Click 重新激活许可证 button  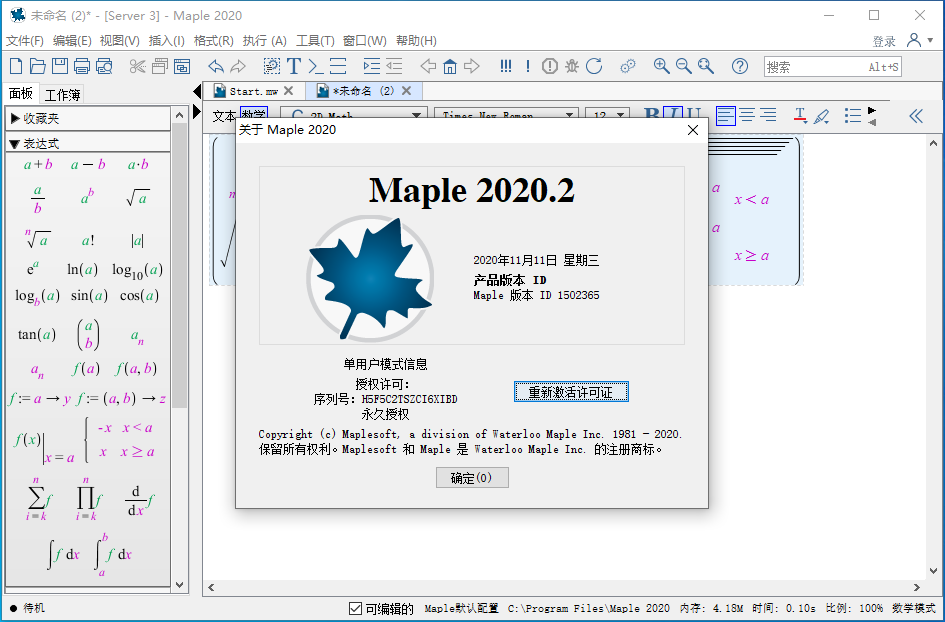tap(571, 392)
